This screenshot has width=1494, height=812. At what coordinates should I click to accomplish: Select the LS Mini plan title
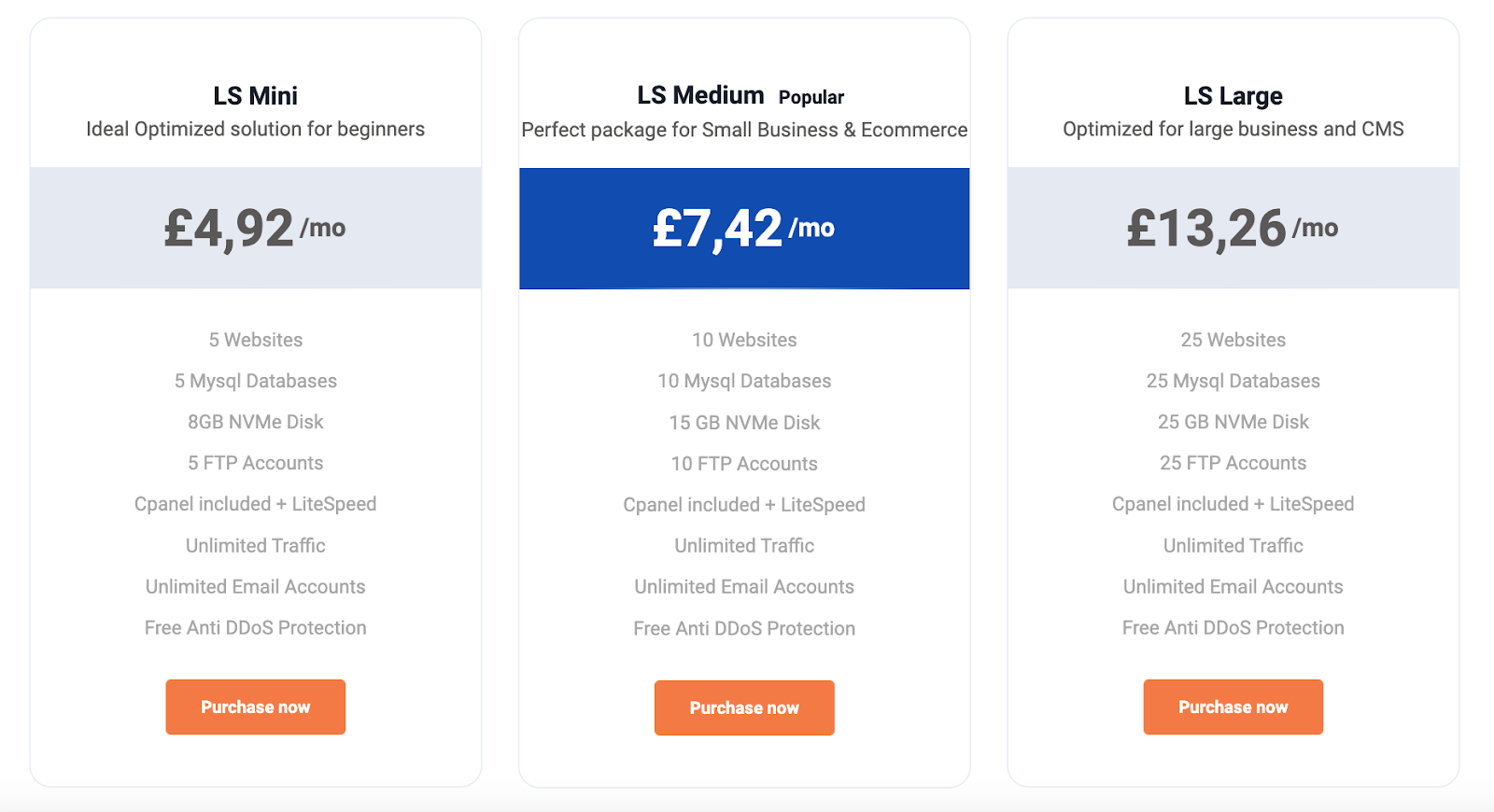coord(255,95)
